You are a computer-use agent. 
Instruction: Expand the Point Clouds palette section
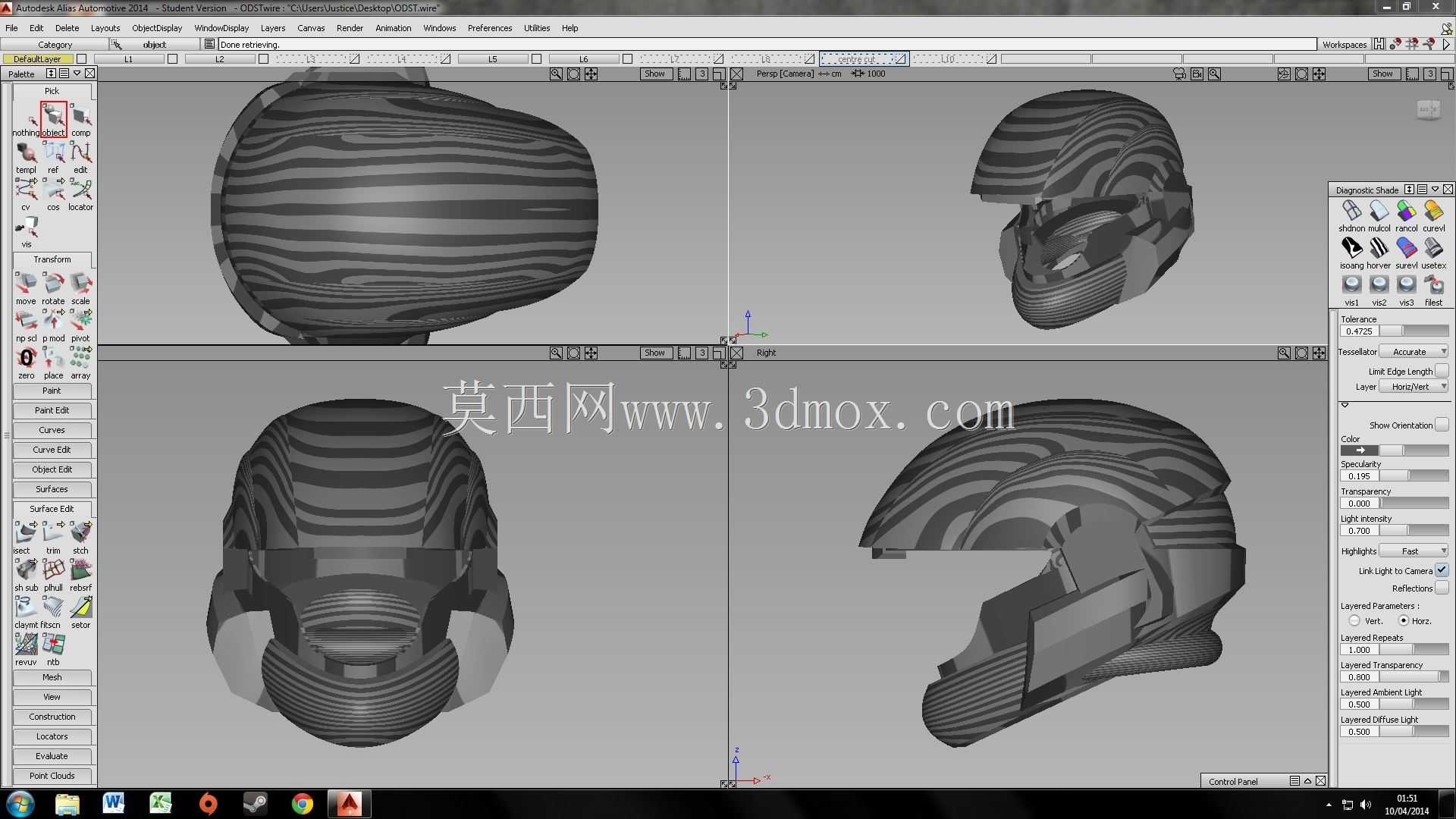coord(52,776)
